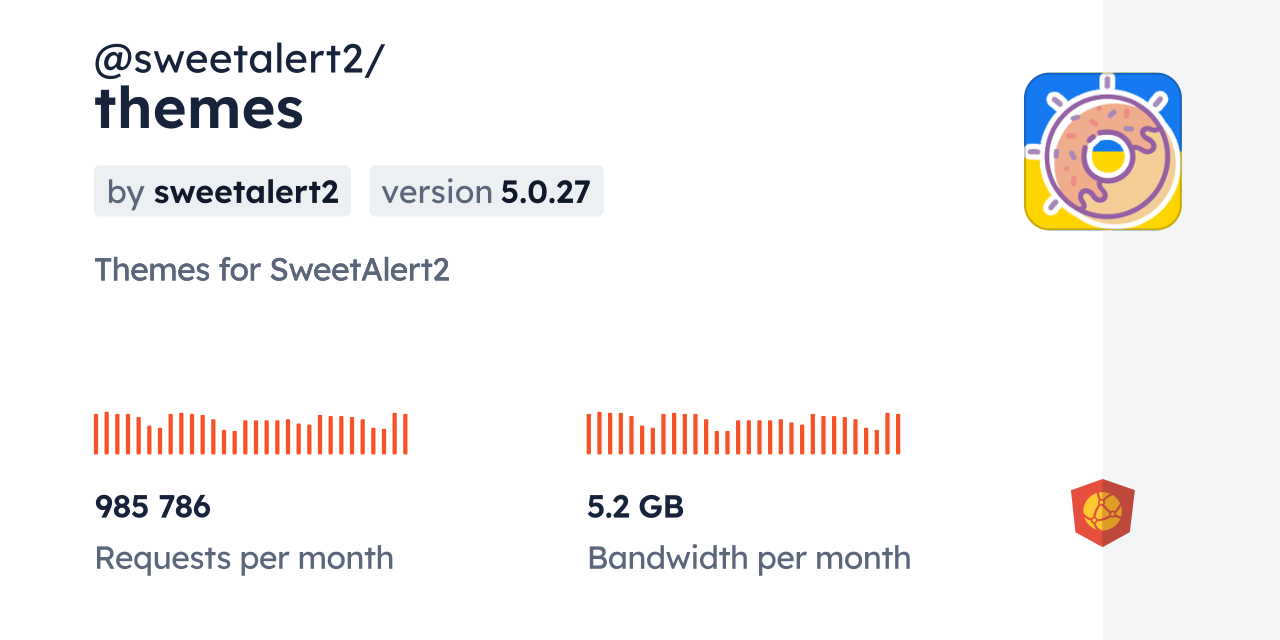
Task: Open the themes package title
Action: tap(199, 109)
